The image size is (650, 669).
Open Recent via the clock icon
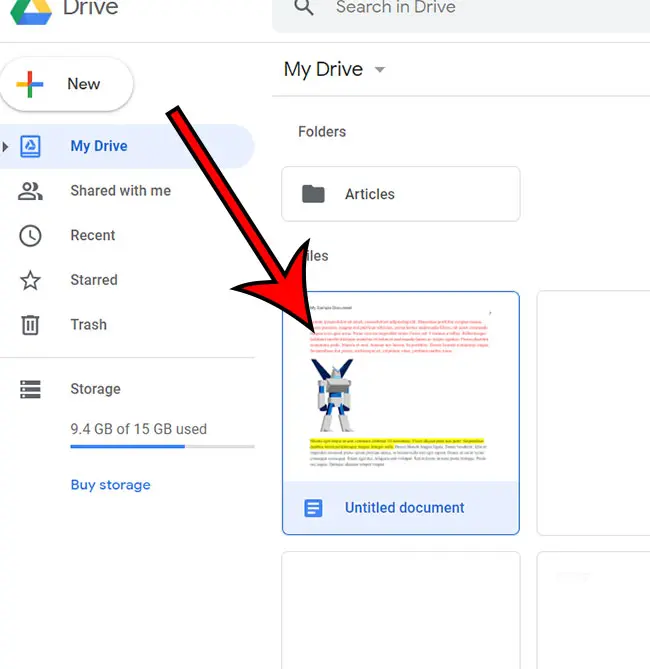[x=31, y=236]
